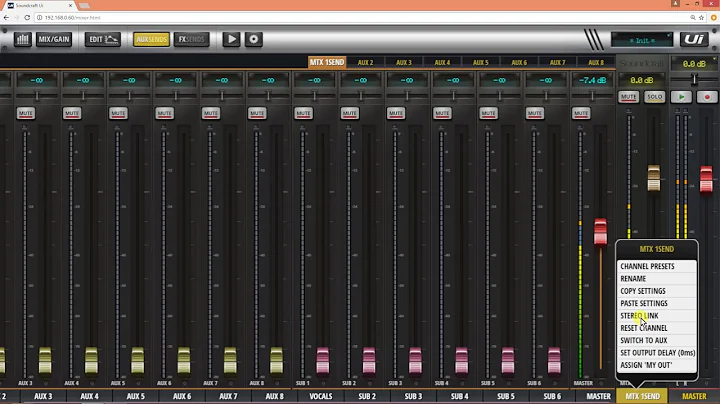Choose COPY SETTINGS from the context menu
This screenshot has width=720, height=404.
point(657,291)
